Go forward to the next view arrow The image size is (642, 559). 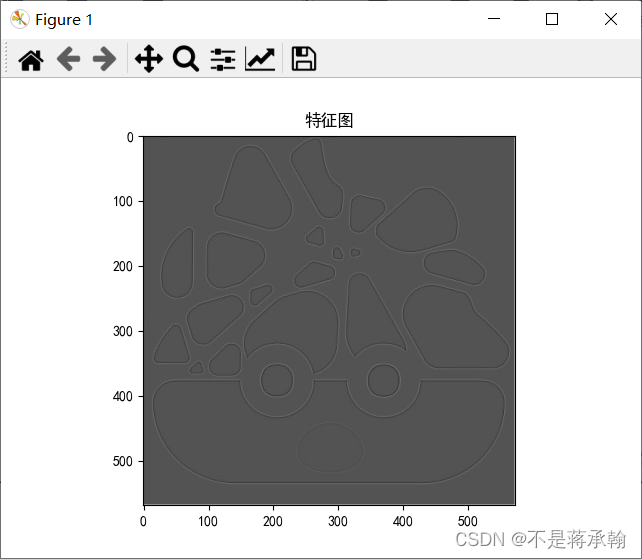click(x=104, y=59)
